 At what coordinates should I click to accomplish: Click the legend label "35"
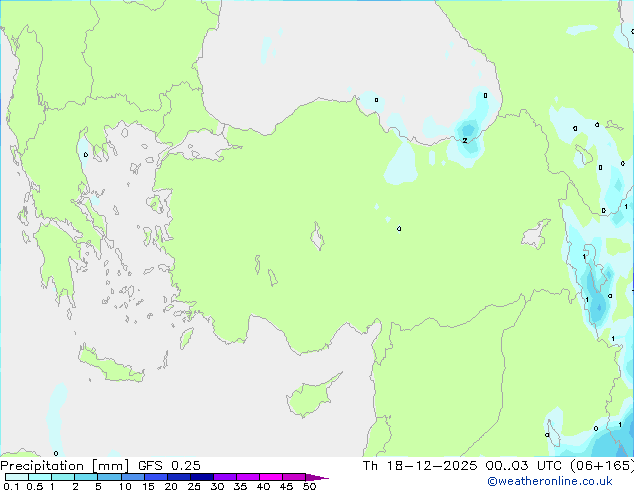(240, 486)
